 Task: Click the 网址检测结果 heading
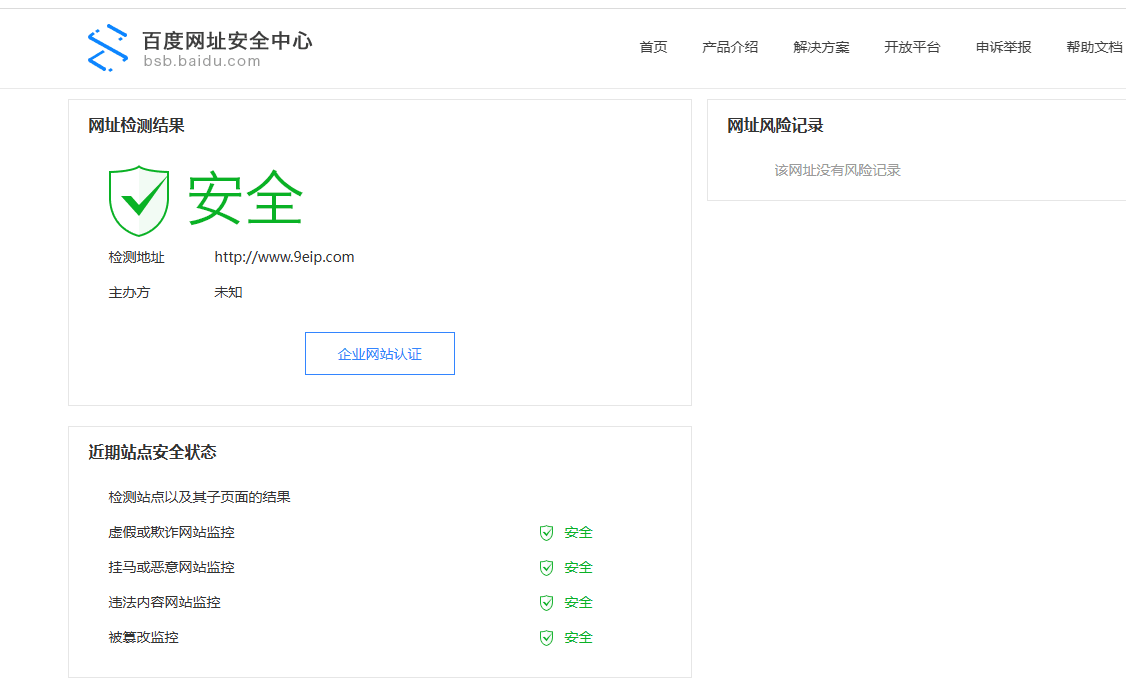click(136, 126)
